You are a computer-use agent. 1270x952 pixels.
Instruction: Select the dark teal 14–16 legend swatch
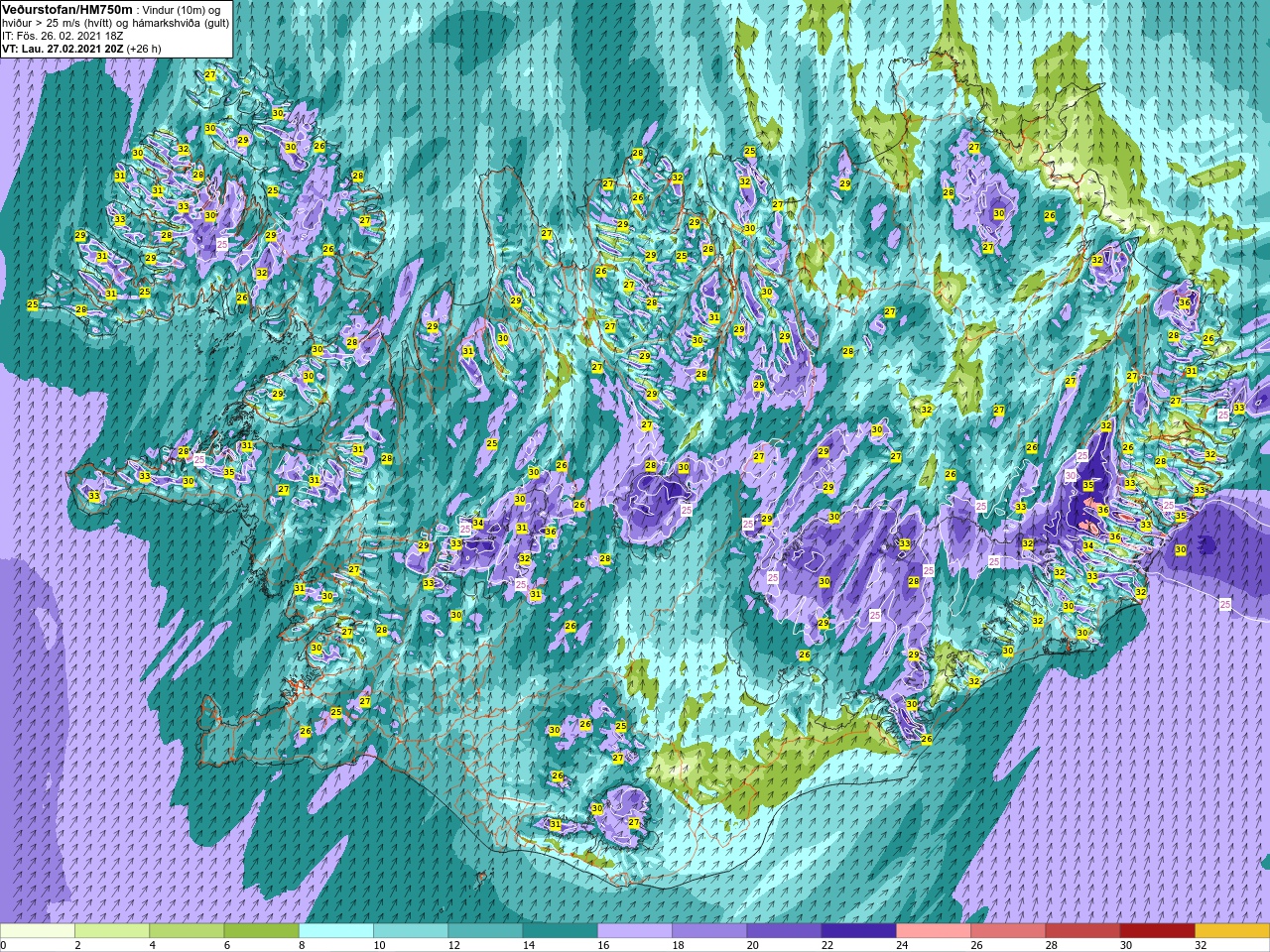tap(561, 931)
